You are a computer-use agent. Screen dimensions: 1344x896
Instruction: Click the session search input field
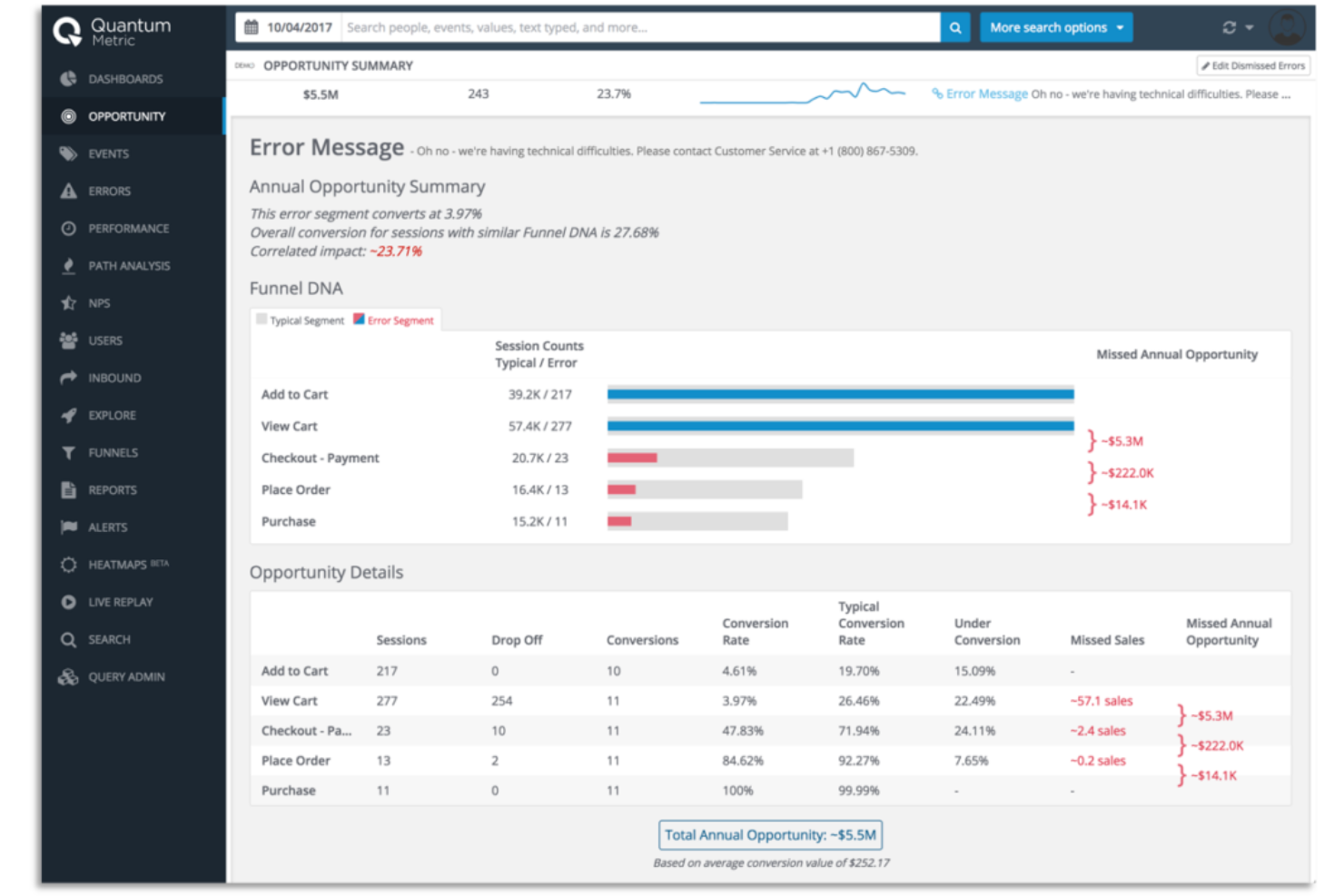pos(636,27)
